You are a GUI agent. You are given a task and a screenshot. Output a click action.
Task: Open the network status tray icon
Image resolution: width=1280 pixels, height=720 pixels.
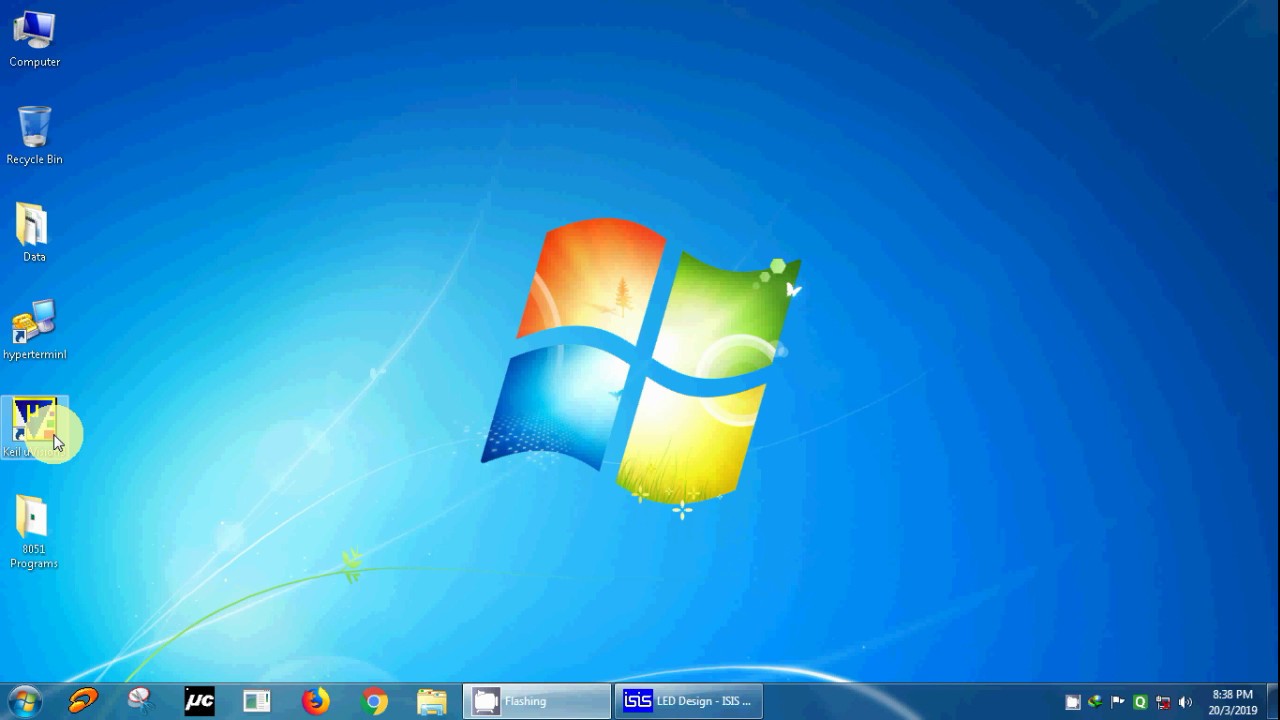(x=1163, y=702)
